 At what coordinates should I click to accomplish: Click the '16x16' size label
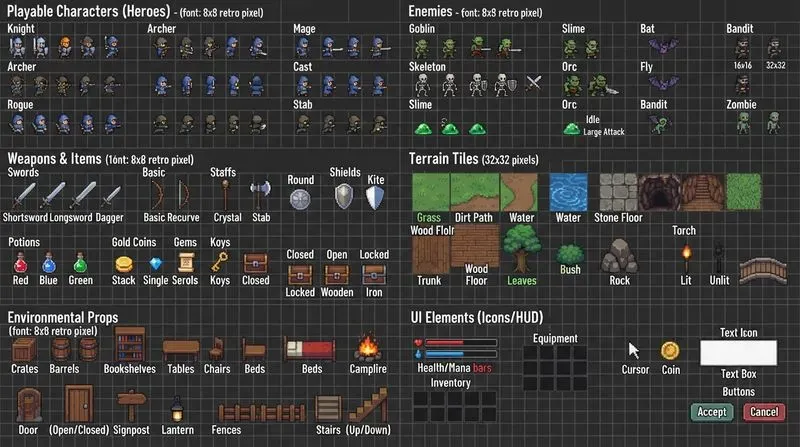pyautogui.click(x=742, y=65)
